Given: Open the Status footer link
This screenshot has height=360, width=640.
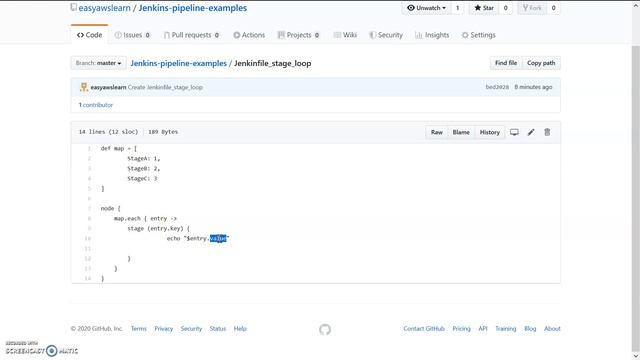Looking at the screenshot, I should 218,329.
